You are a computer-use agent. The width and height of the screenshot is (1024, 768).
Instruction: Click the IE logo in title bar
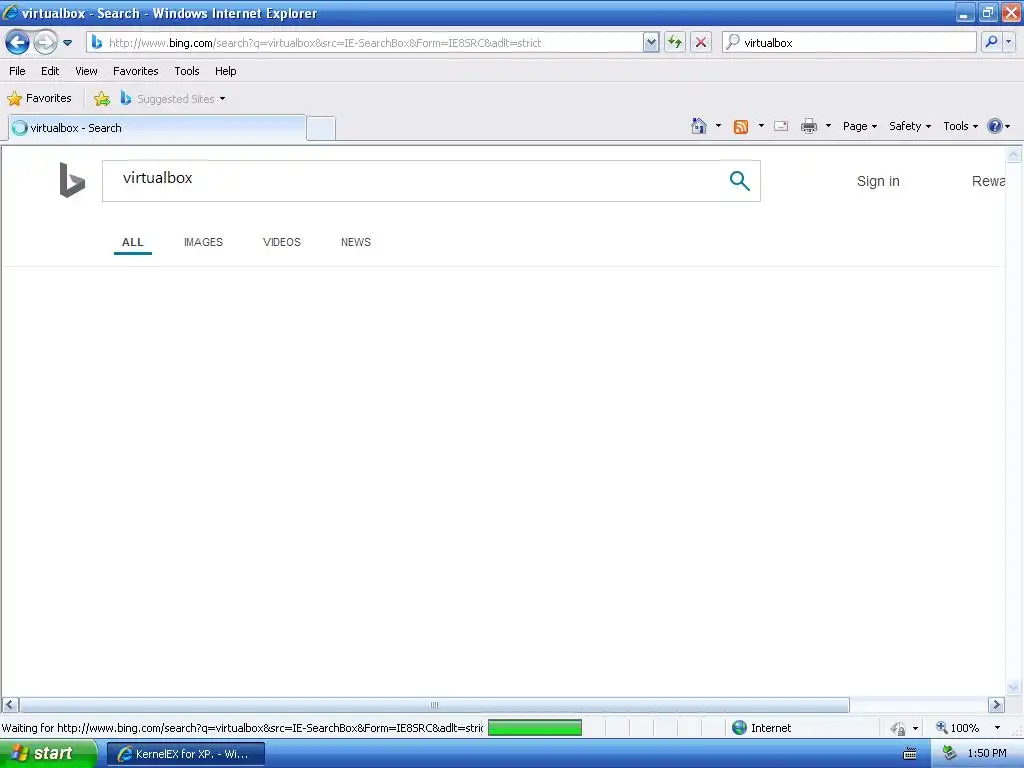10,12
